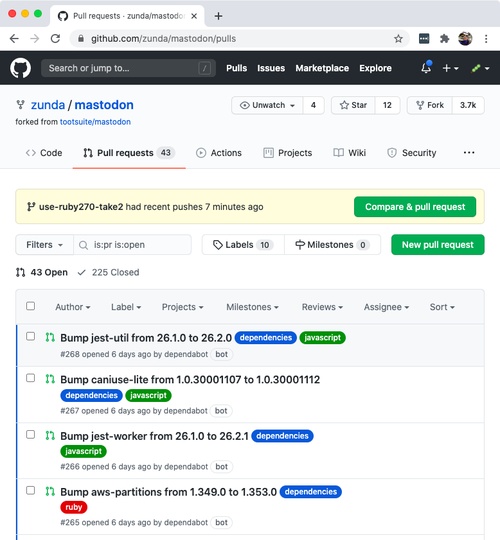Screen dimensions: 500x540
Task: Open tootsuite/mastodon upstream link
Action: tap(95, 122)
